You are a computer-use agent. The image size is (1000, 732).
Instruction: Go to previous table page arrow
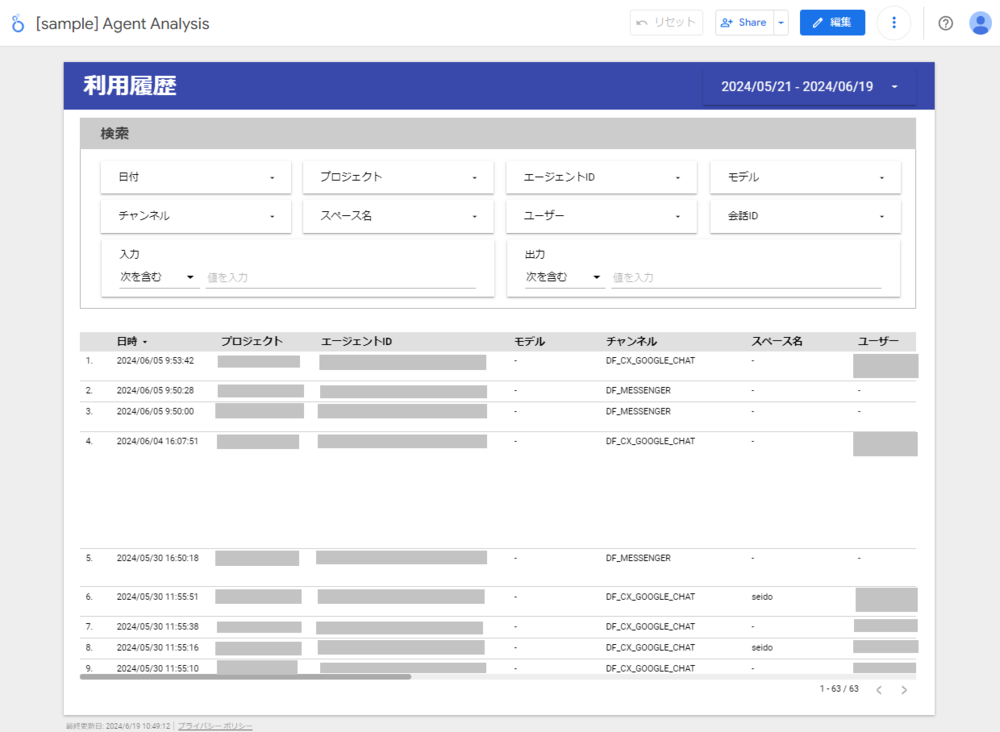(x=878, y=689)
